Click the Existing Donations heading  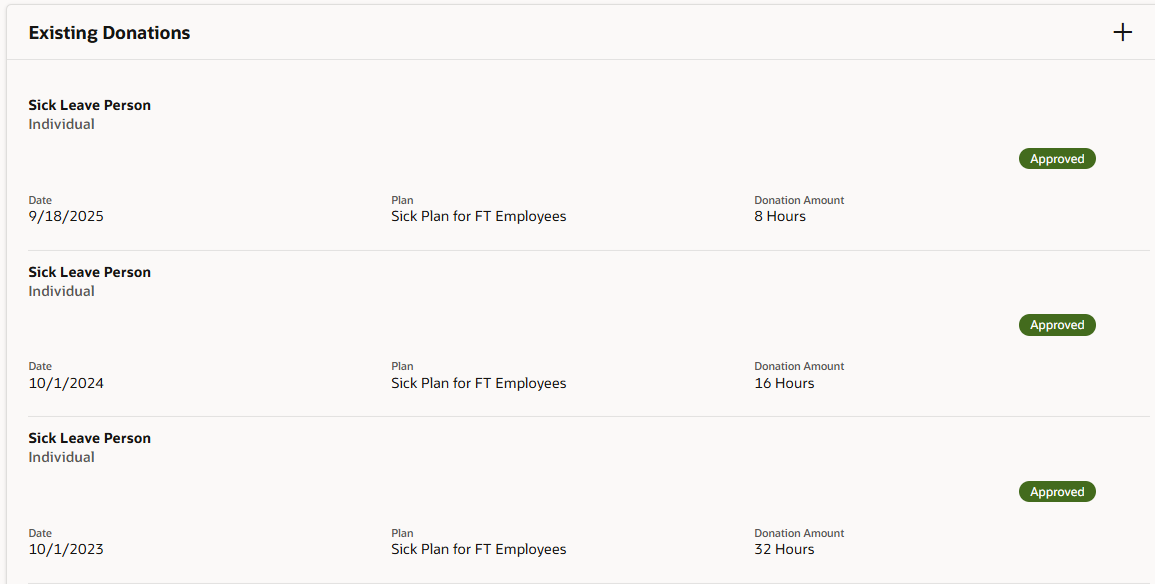pos(109,33)
